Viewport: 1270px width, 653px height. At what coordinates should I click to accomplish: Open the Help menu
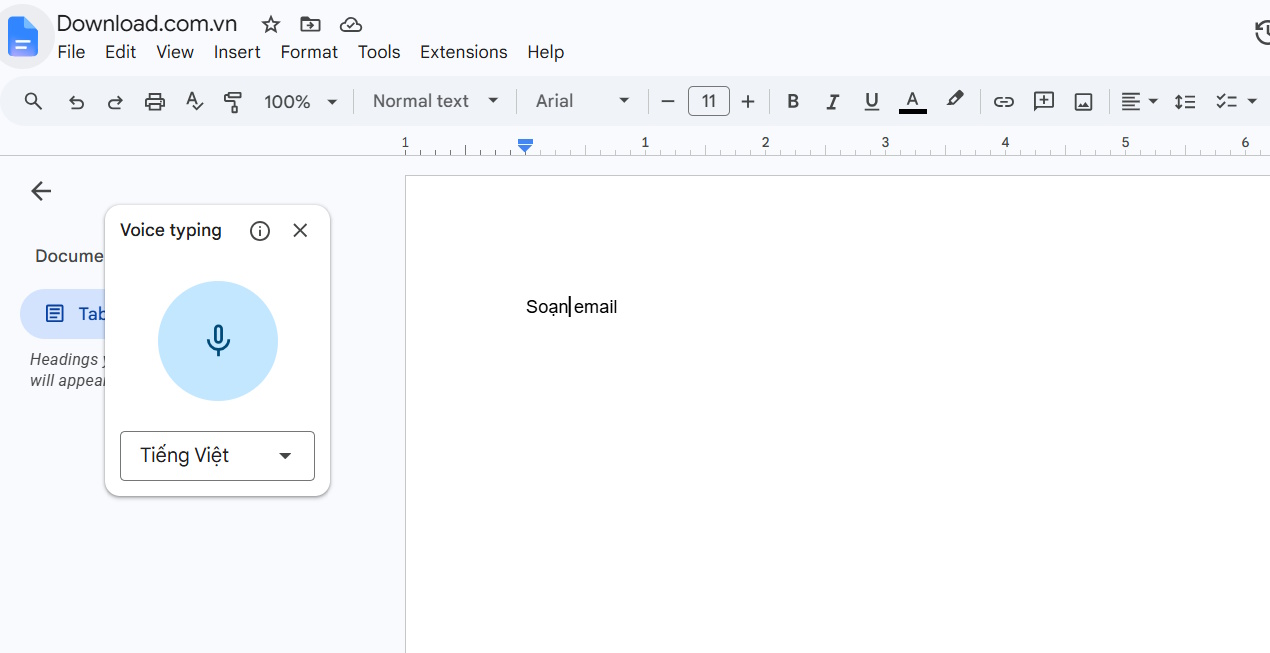click(546, 52)
